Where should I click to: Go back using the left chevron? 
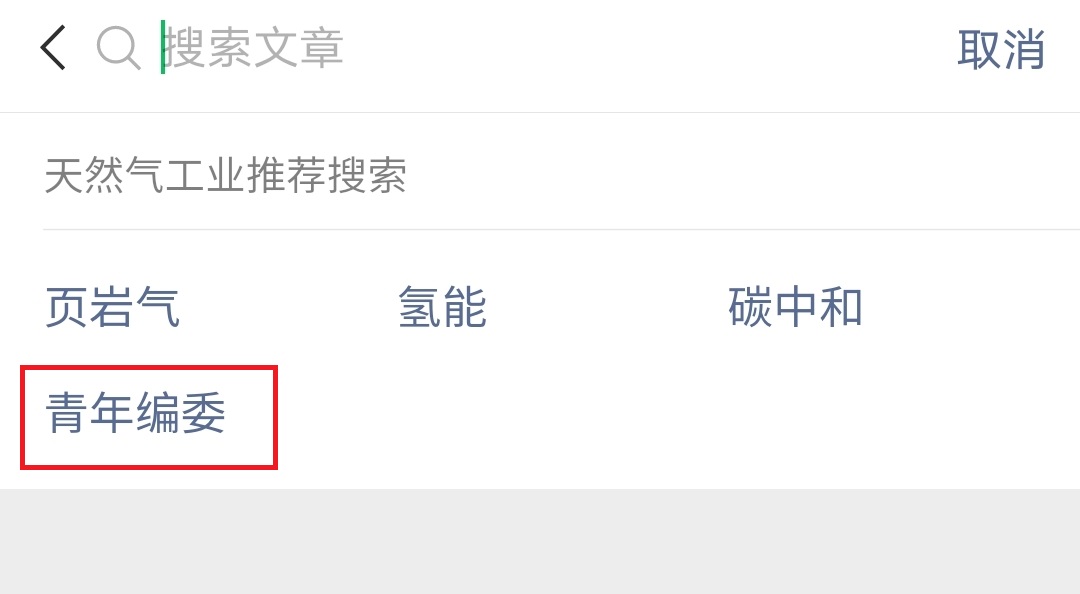click(x=53, y=48)
